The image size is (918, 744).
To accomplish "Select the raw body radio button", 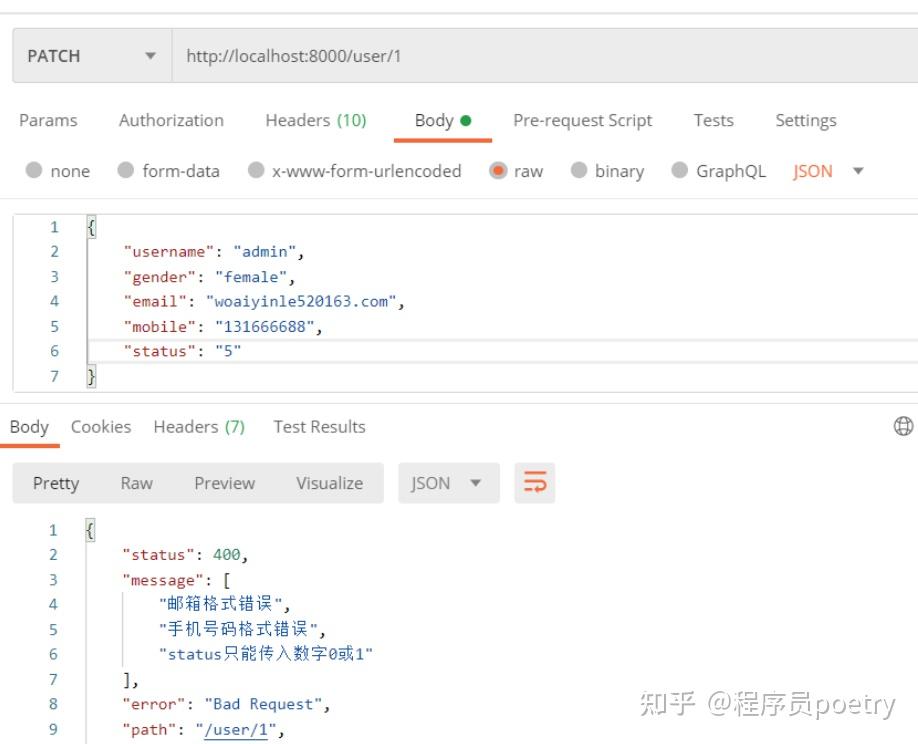I will [498, 170].
